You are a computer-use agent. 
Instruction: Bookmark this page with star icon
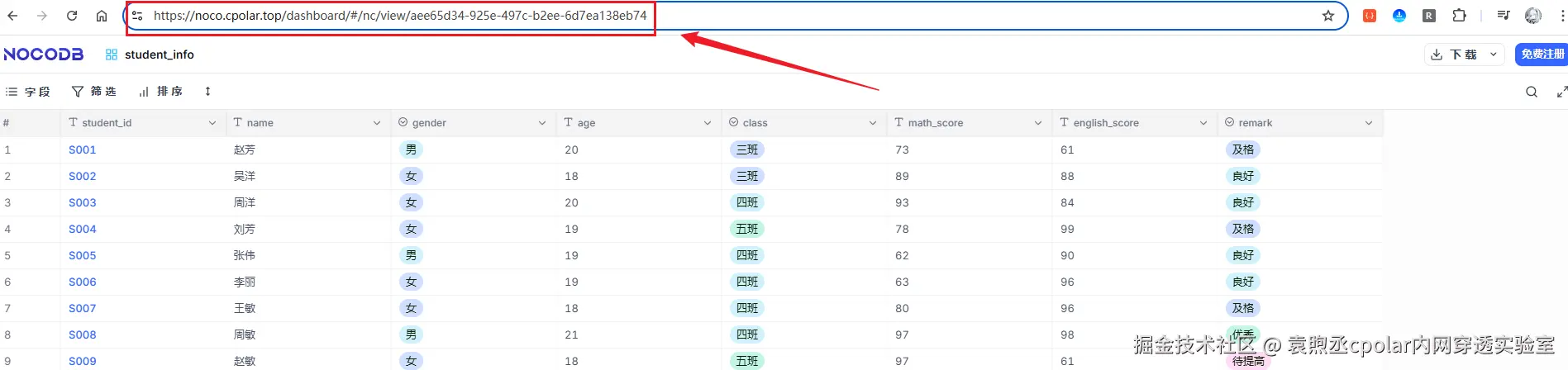click(x=1328, y=16)
